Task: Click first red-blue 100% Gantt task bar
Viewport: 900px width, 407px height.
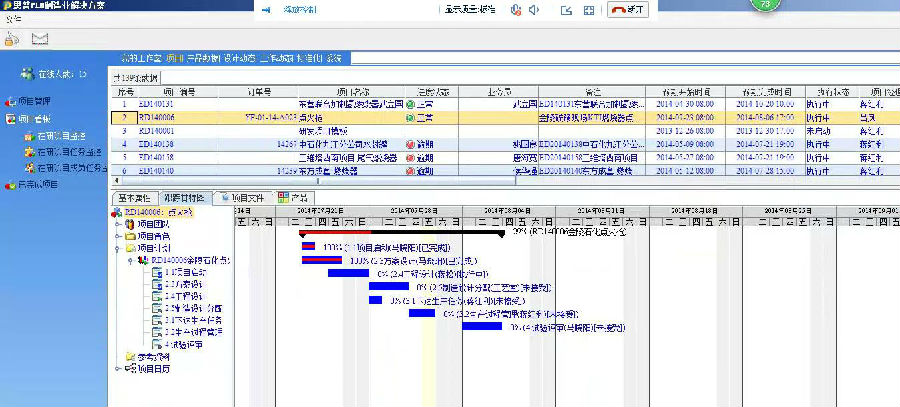Action: pos(309,247)
